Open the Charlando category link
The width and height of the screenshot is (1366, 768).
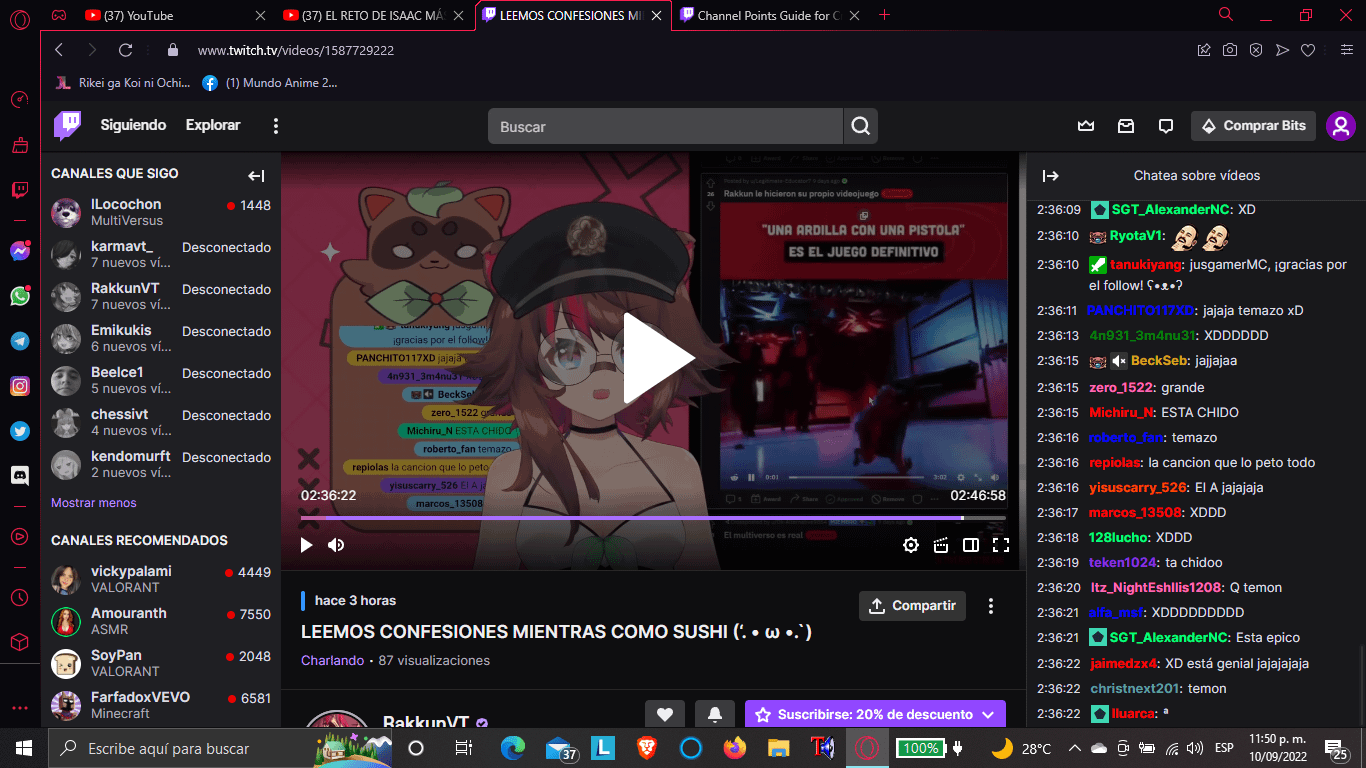[332, 660]
